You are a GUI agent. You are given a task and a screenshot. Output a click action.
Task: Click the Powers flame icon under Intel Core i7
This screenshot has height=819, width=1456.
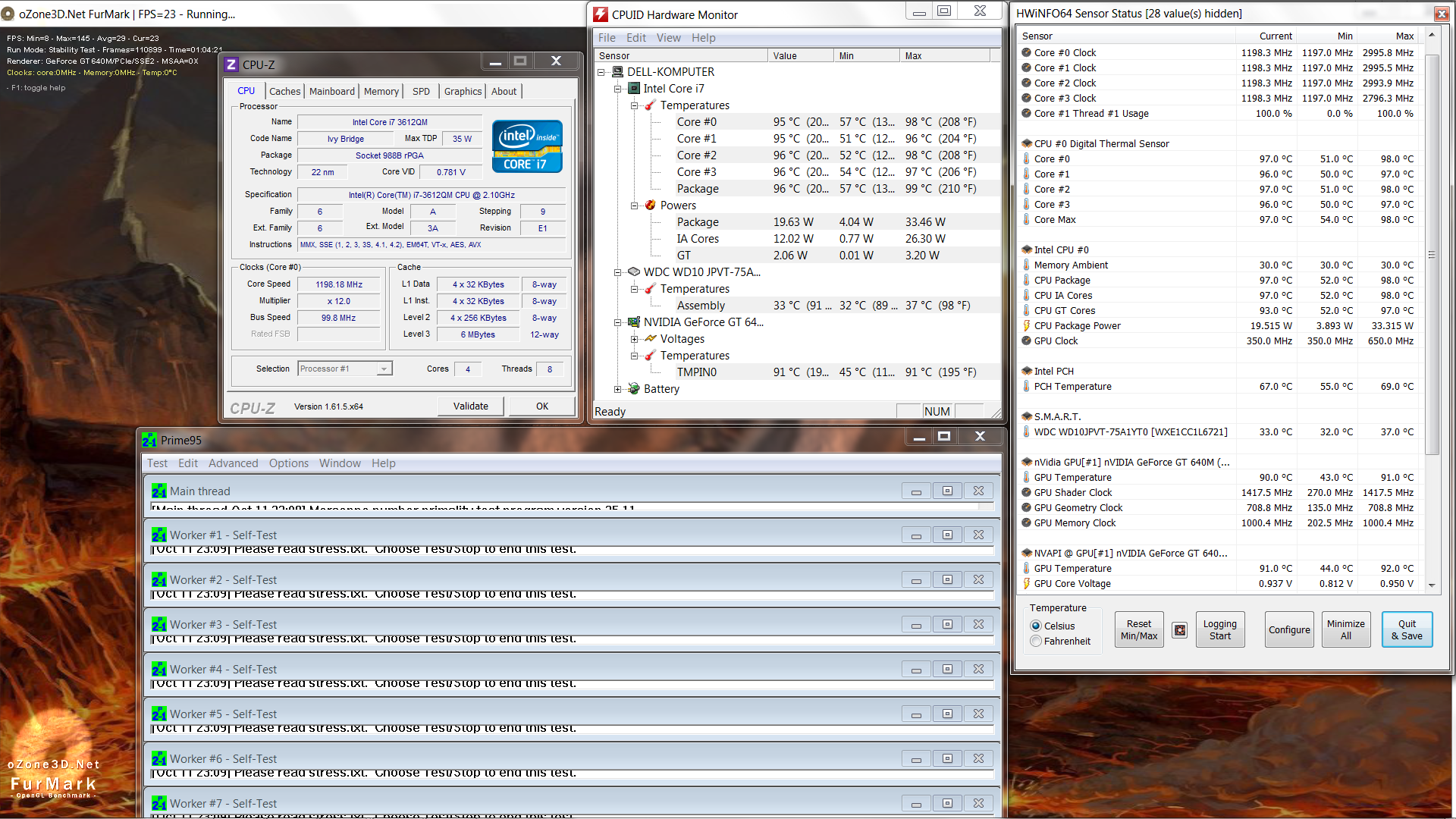[x=651, y=206]
